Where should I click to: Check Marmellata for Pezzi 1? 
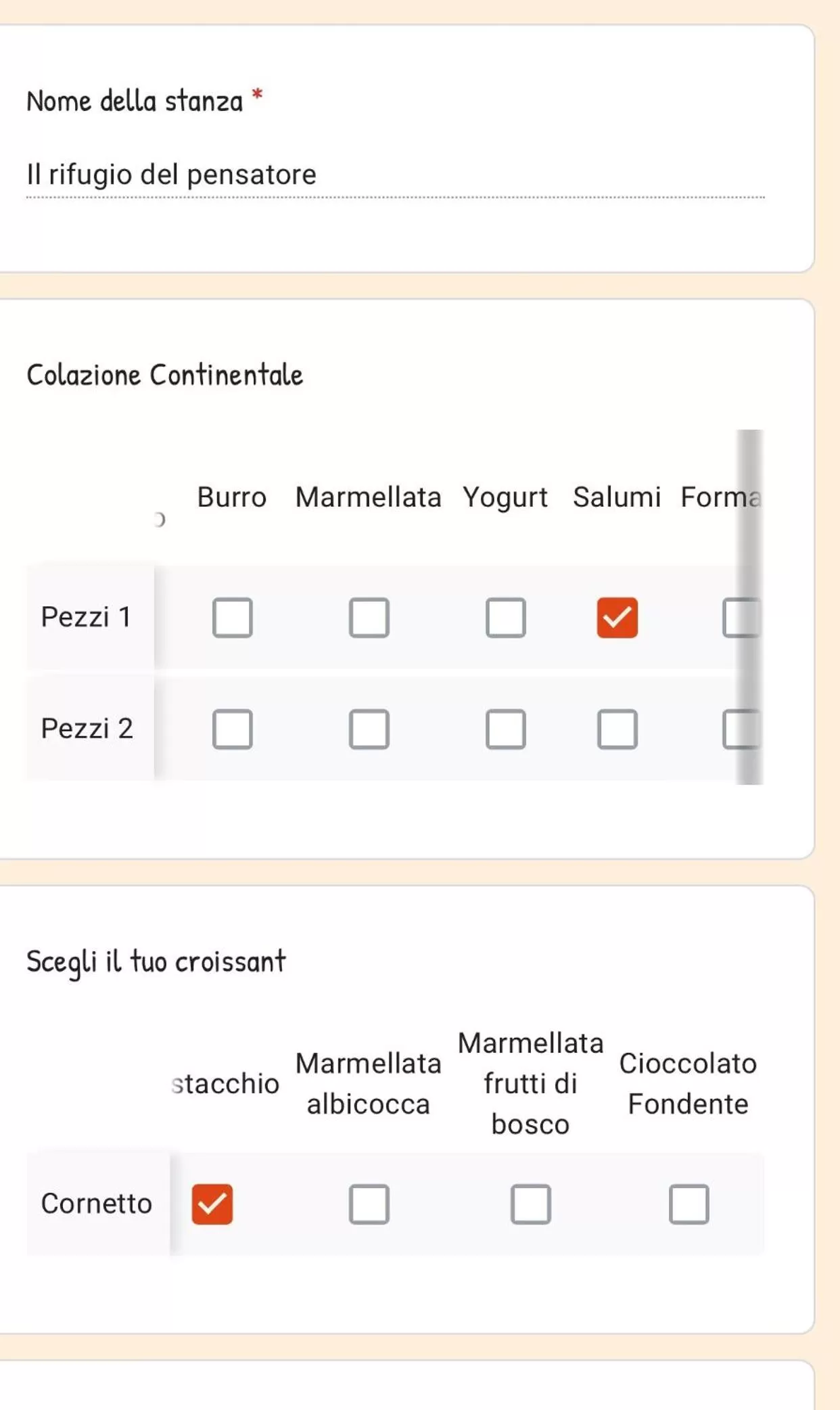369,617
